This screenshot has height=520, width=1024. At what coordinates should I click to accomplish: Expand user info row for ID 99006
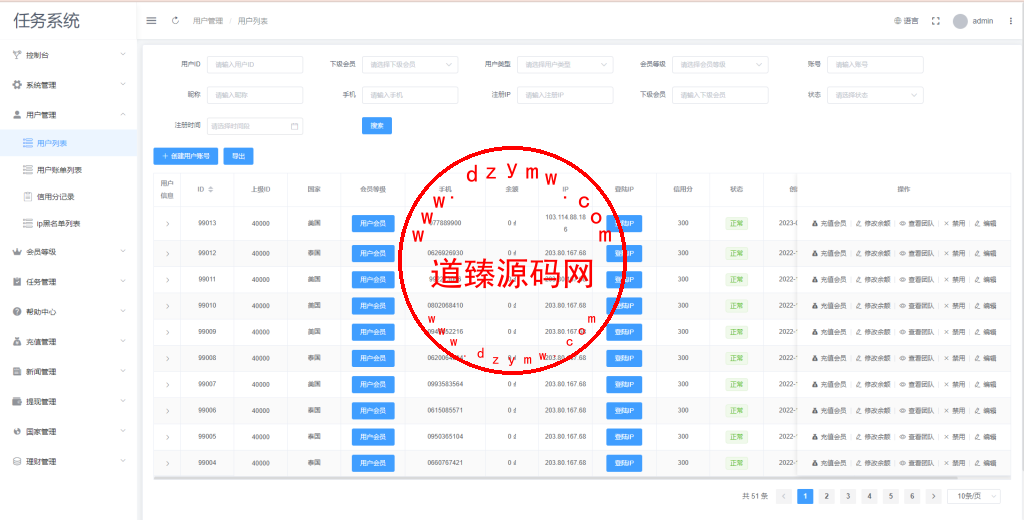pyautogui.click(x=167, y=411)
